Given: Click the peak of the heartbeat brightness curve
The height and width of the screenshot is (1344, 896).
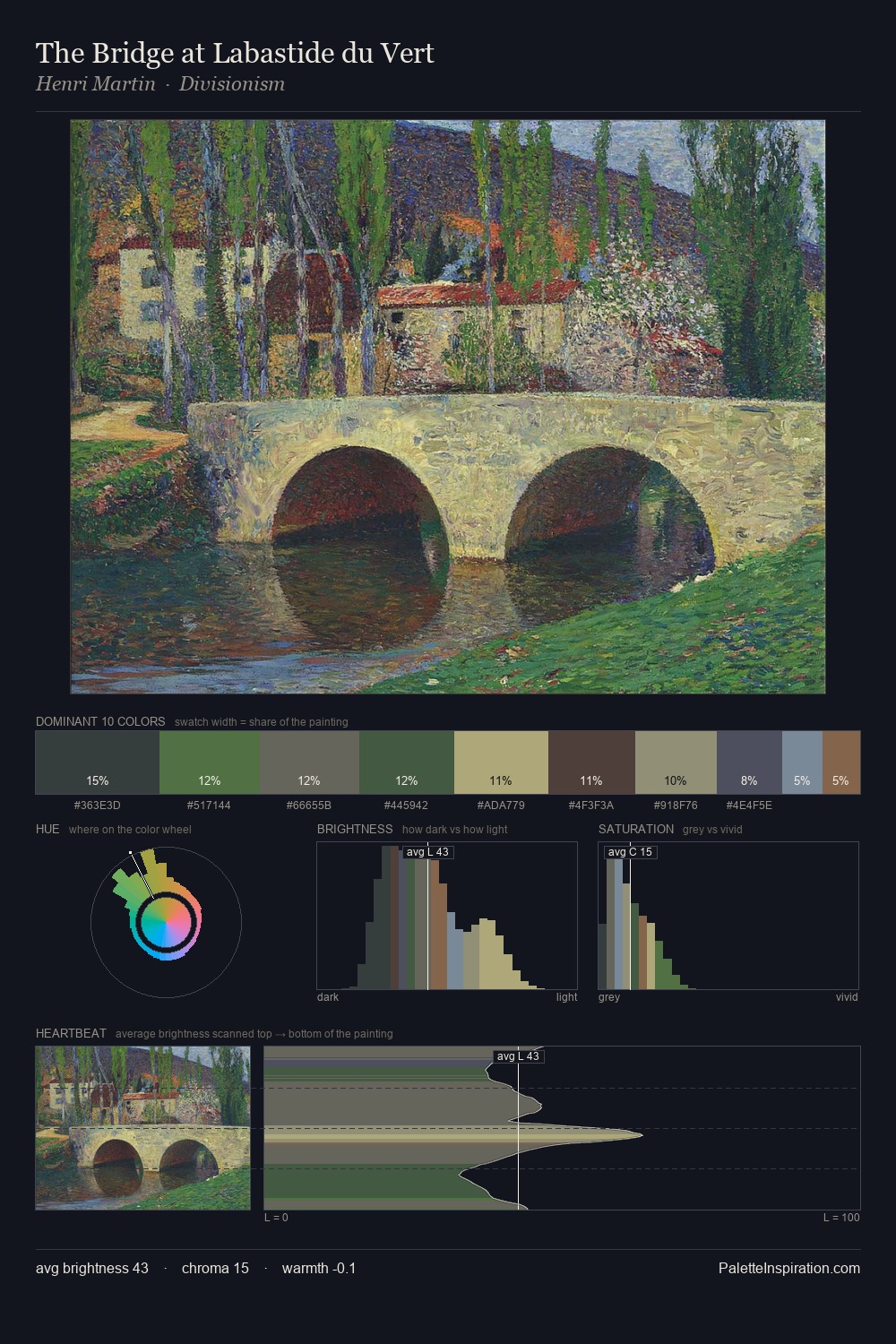Looking at the screenshot, I should (642, 1135).
